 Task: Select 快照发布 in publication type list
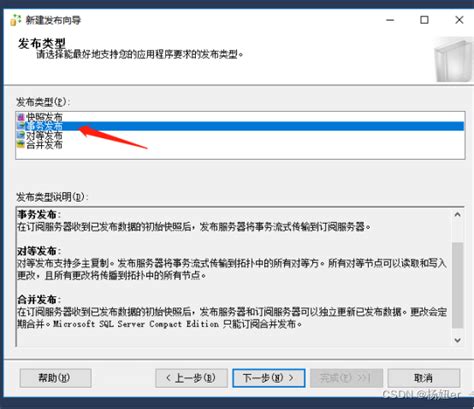(240, 117)
